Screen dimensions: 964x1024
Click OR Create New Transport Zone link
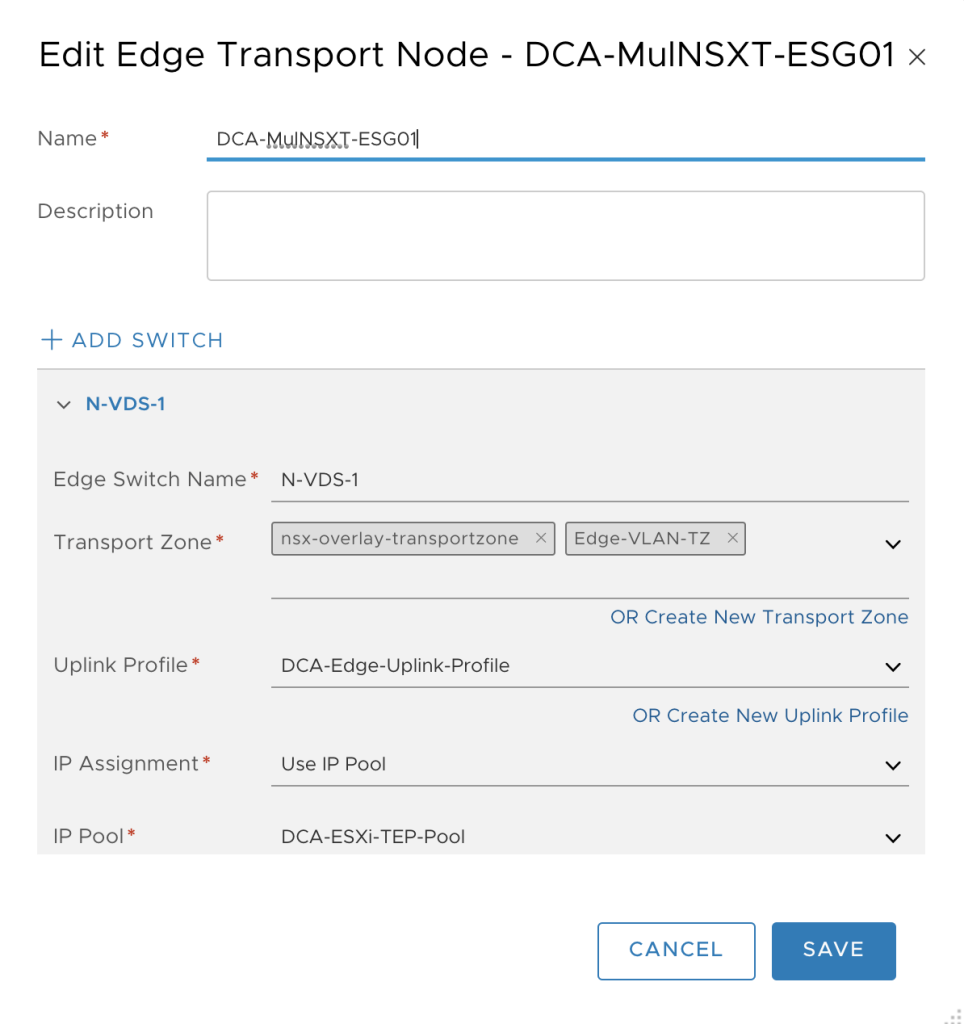coord(759,617)
